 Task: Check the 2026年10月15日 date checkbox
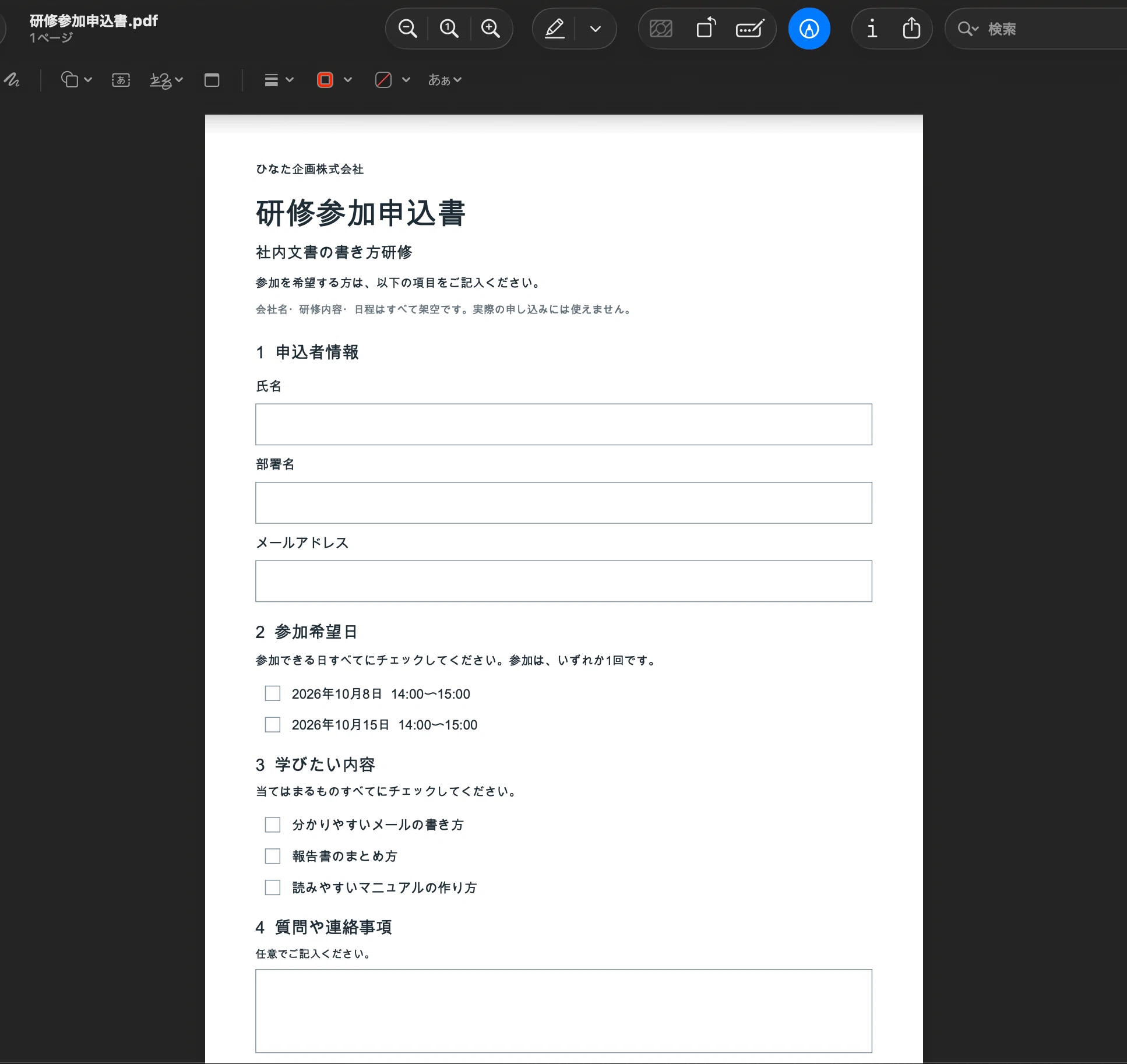pyautogui.click(x=273, y=724)
